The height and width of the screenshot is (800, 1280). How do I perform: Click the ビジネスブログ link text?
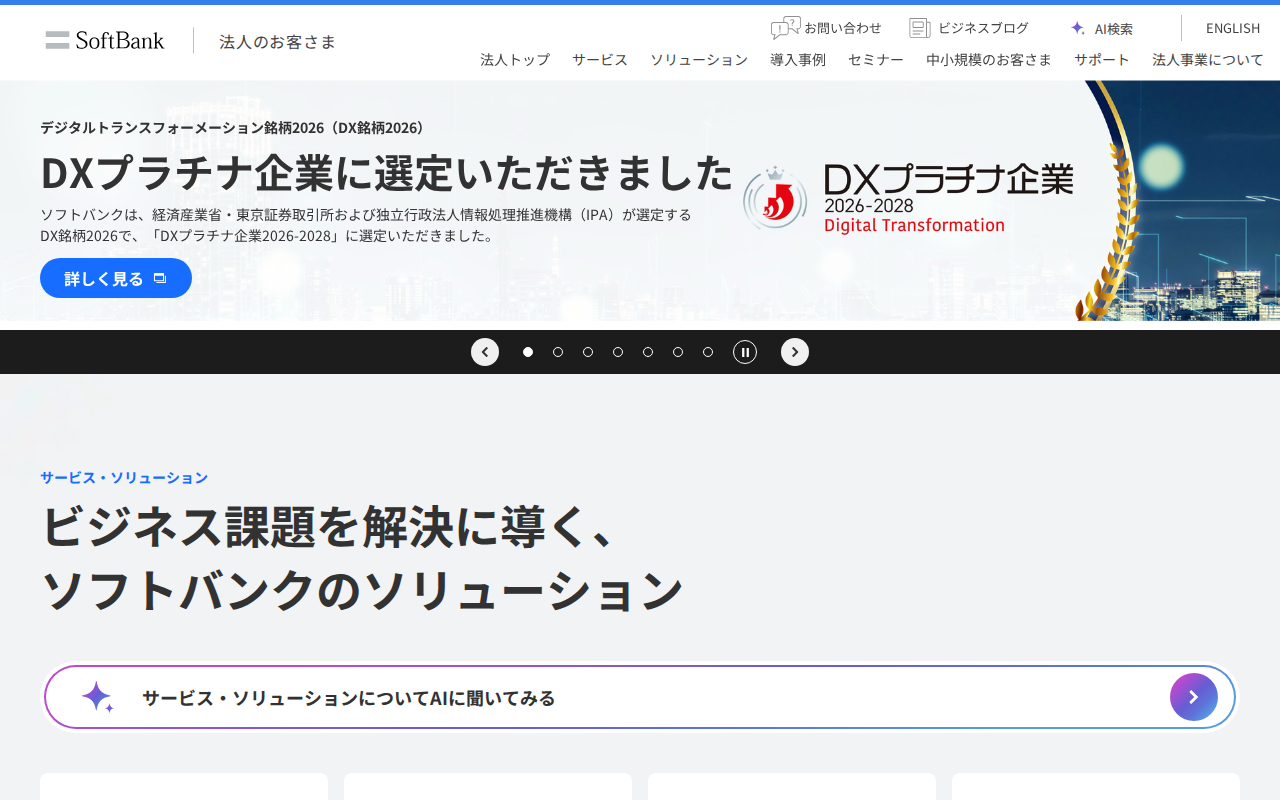click(983, 28)
